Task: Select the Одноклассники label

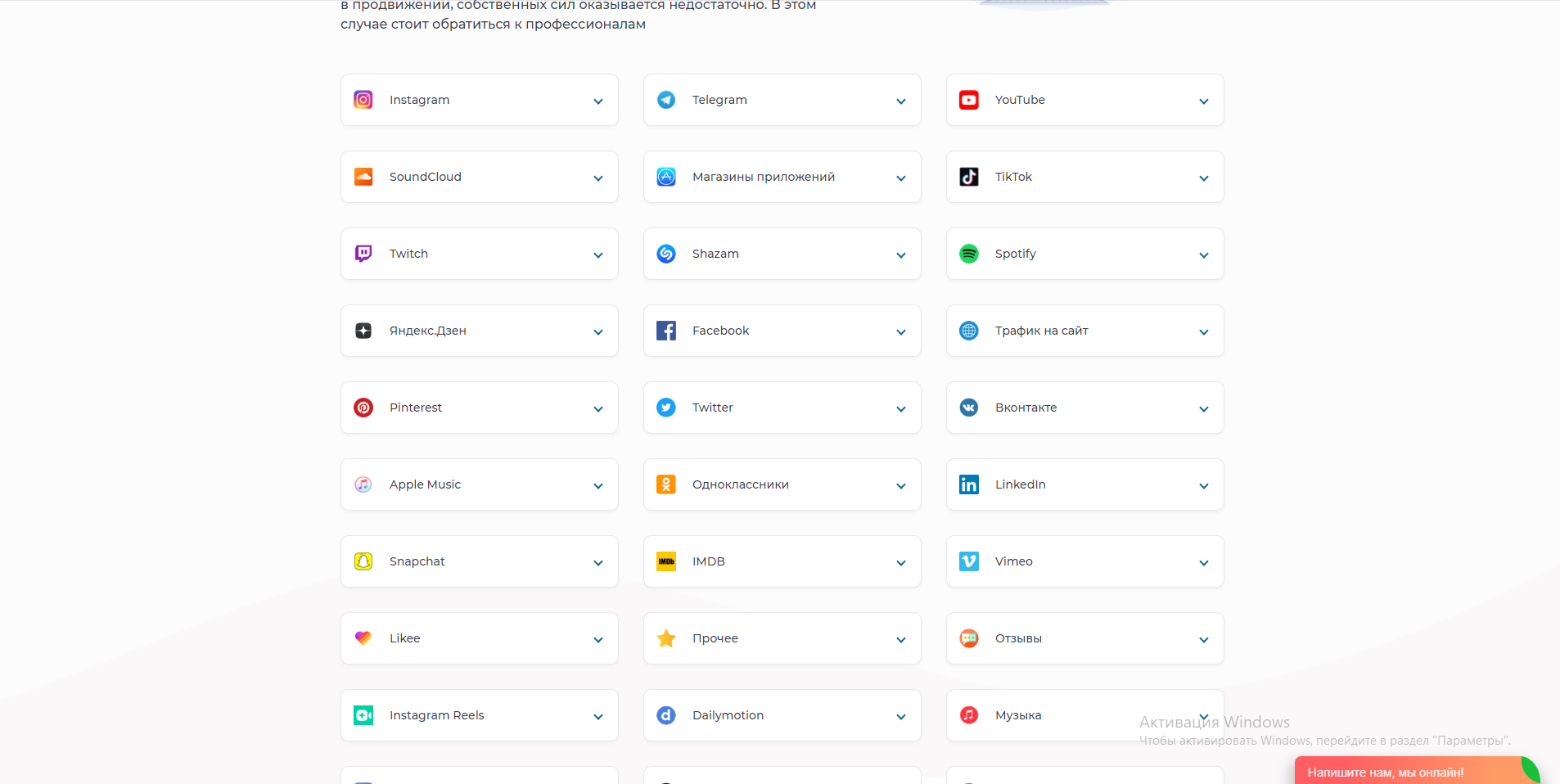Action: coord(740,484)
